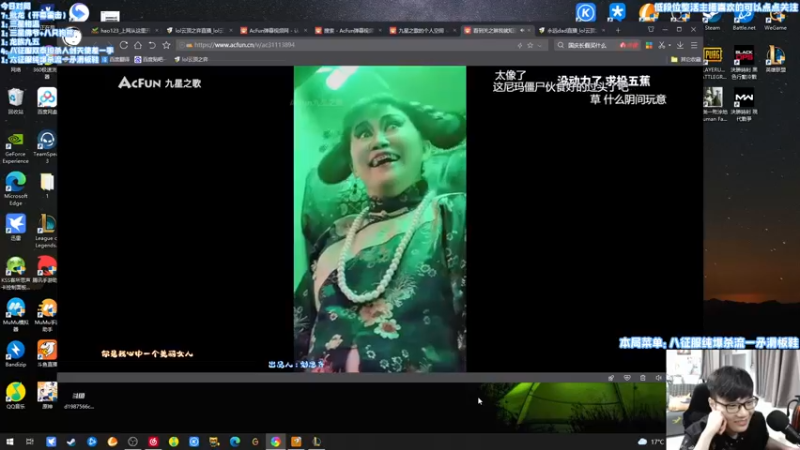Click the star icon inside the address bar

pos(530,45)
